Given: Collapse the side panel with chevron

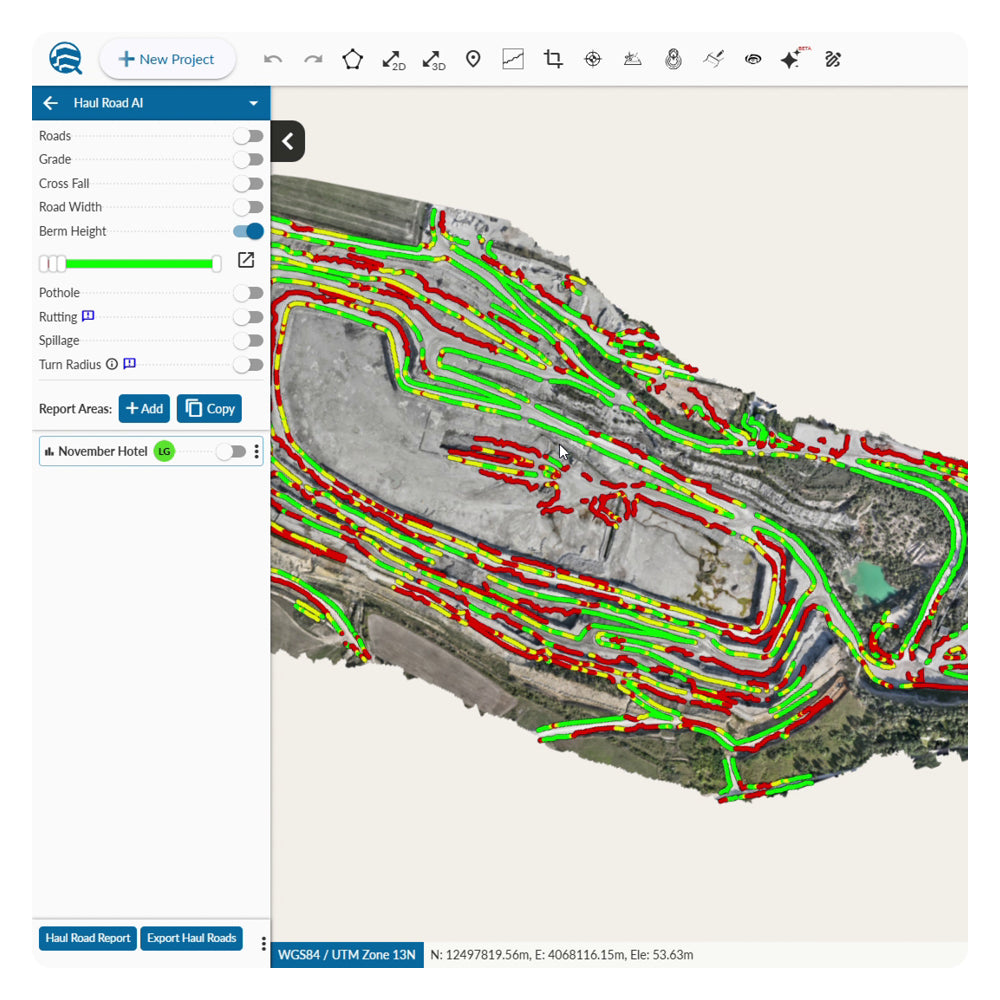Looking at the screenshot, I should coord(288,142).
